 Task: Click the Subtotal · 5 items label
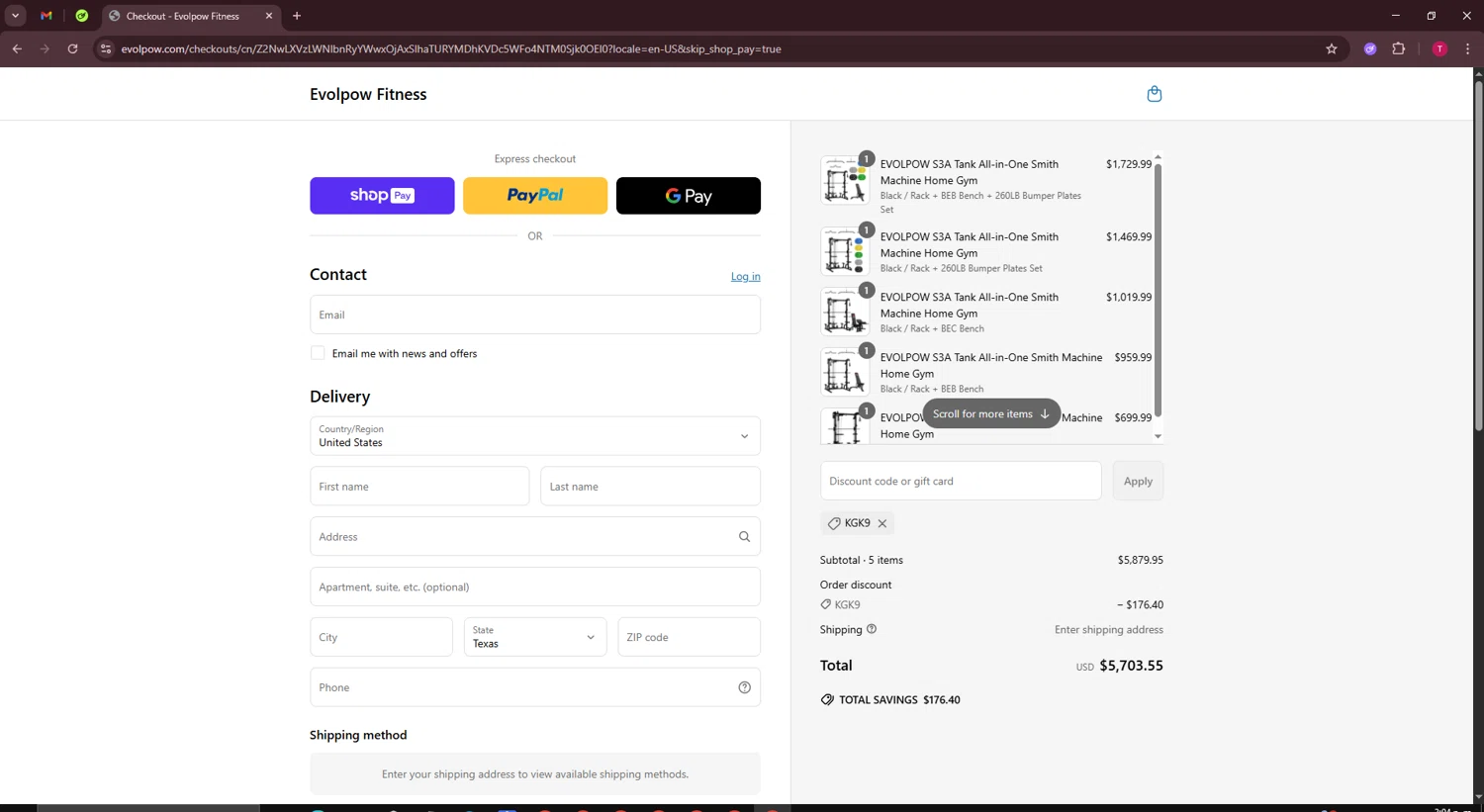pos(862,560)
